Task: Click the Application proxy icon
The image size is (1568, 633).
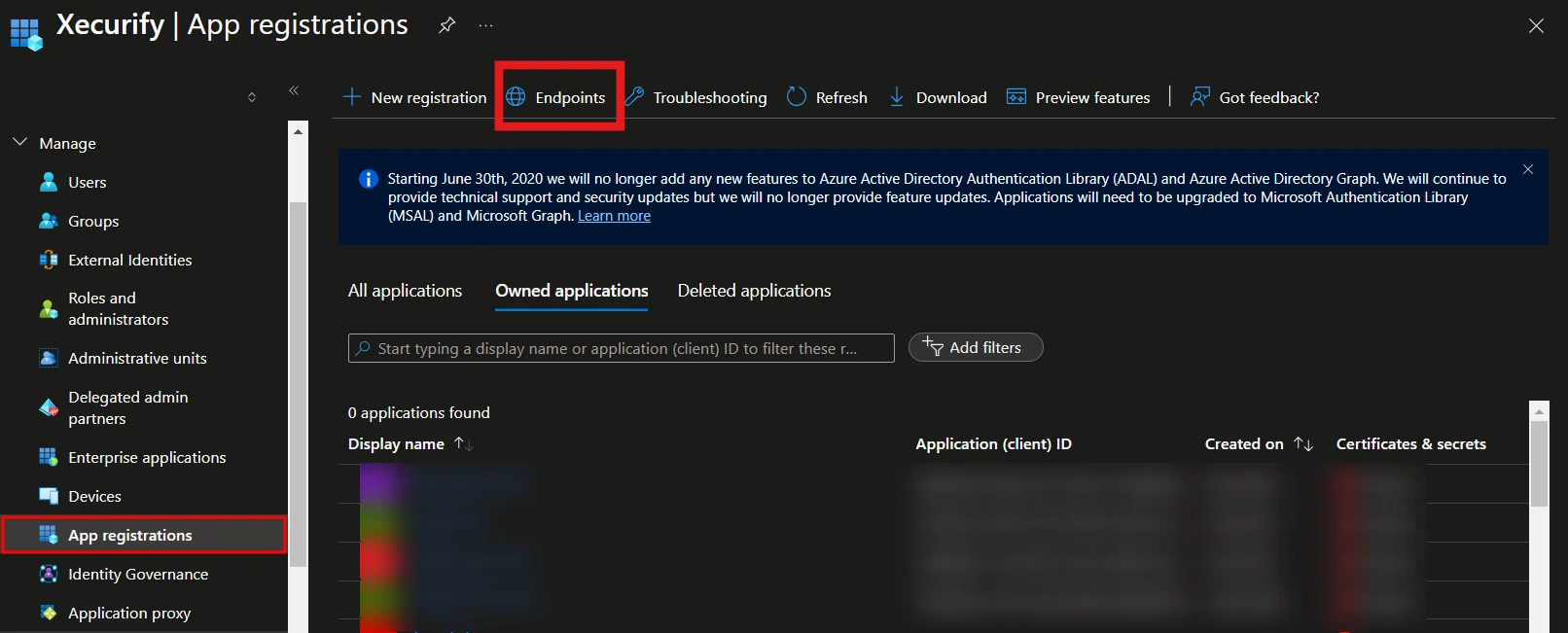Action: tap(49, 613)
